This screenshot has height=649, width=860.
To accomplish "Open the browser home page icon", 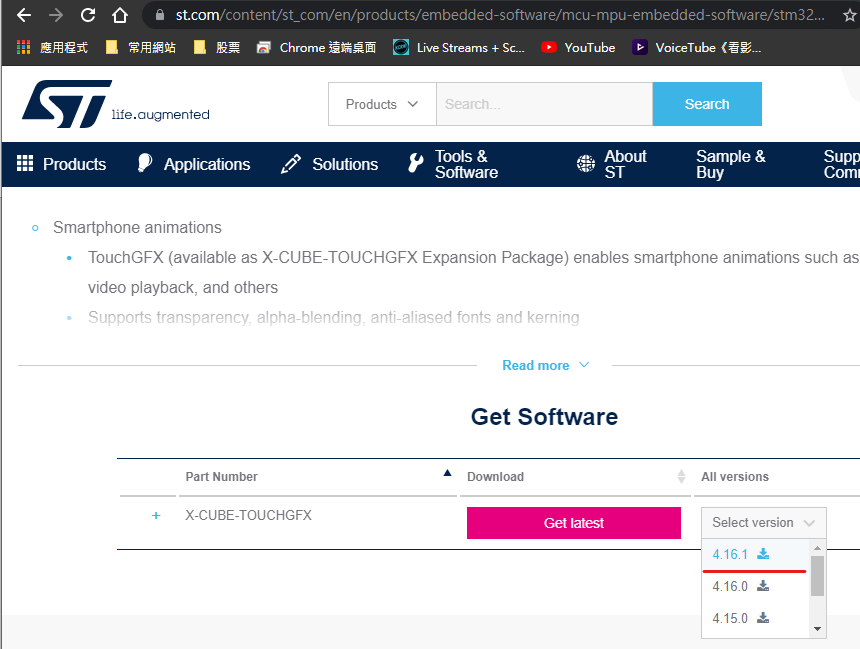I will click(120, 15).
